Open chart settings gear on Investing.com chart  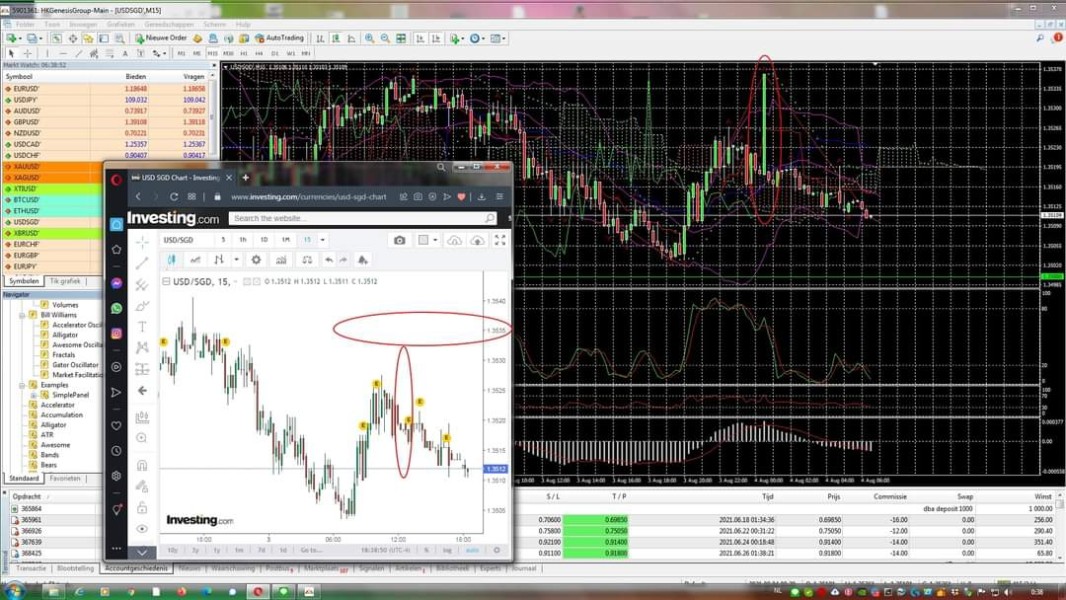(256, 260)
